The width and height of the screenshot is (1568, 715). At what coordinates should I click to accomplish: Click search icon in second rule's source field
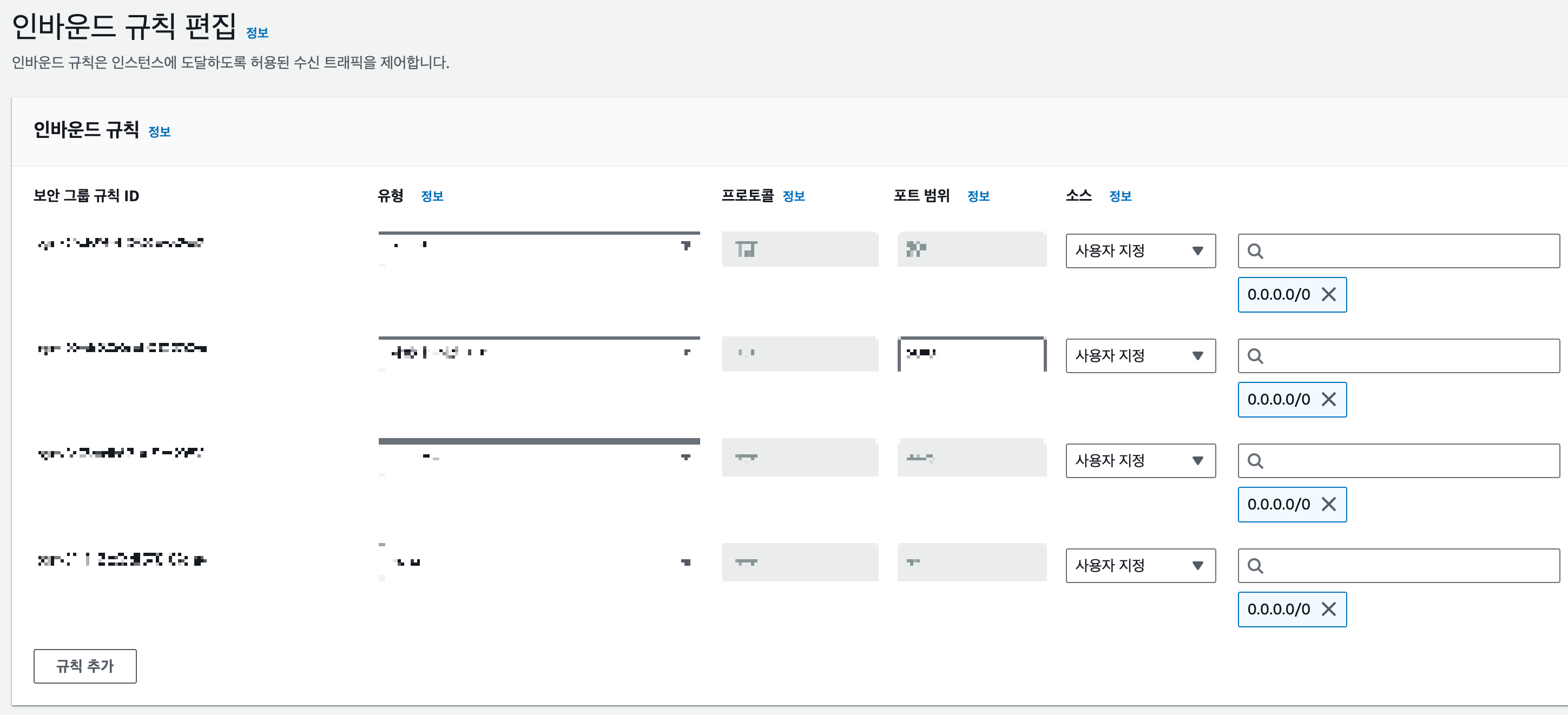tap(1255, 356)
